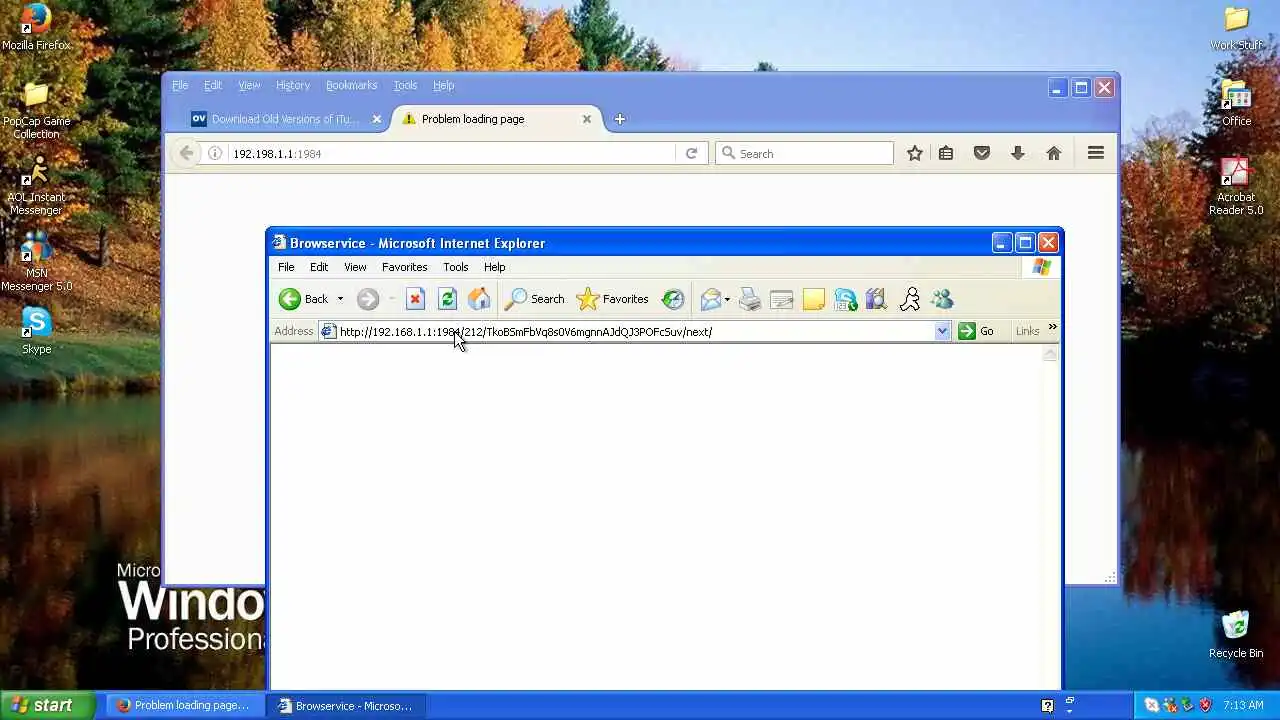Open the Firefox Bookmarks menu
The height and width of the screenshot is (720, 1280).
pyautogui.click(x=351, y=85)
